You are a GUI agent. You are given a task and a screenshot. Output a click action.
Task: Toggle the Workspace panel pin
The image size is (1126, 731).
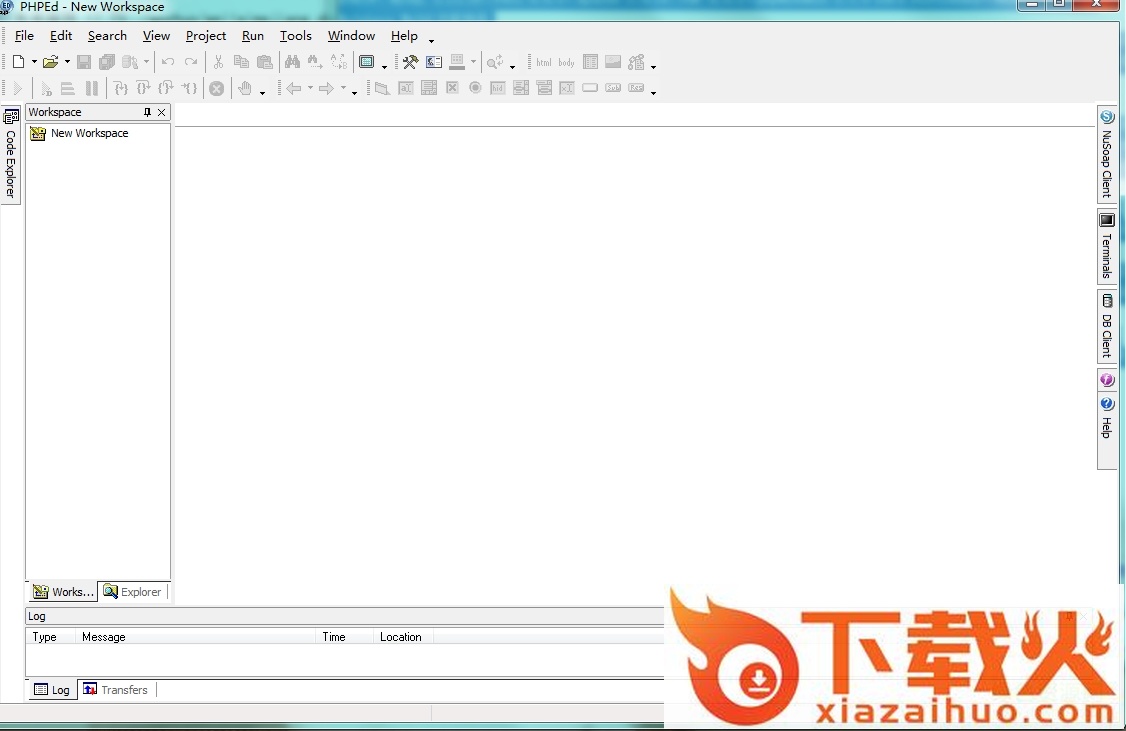point(147,112)
